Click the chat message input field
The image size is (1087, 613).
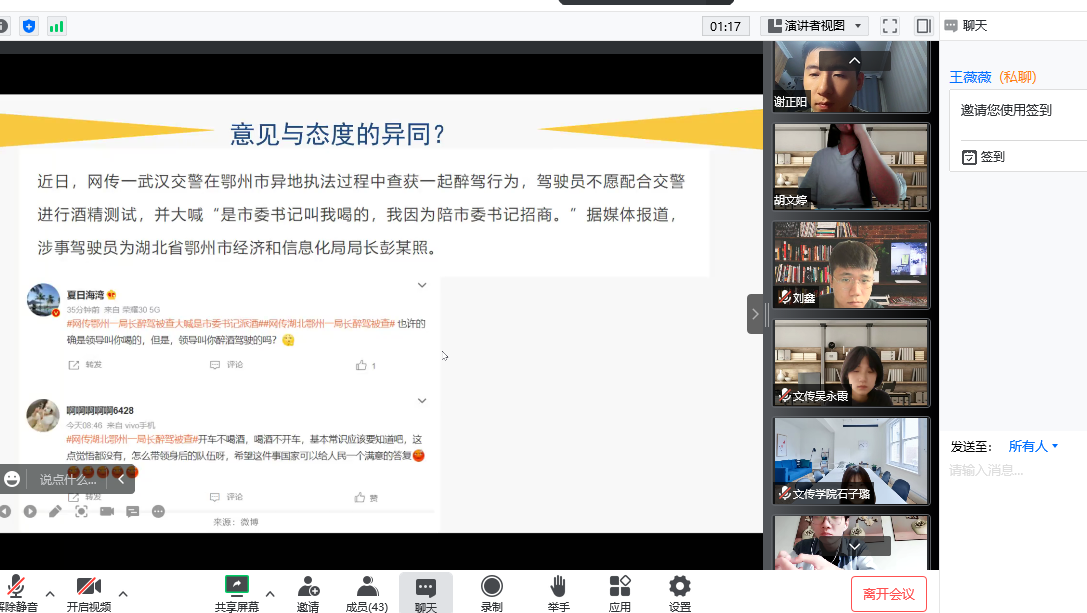[x=1015, y=500]
